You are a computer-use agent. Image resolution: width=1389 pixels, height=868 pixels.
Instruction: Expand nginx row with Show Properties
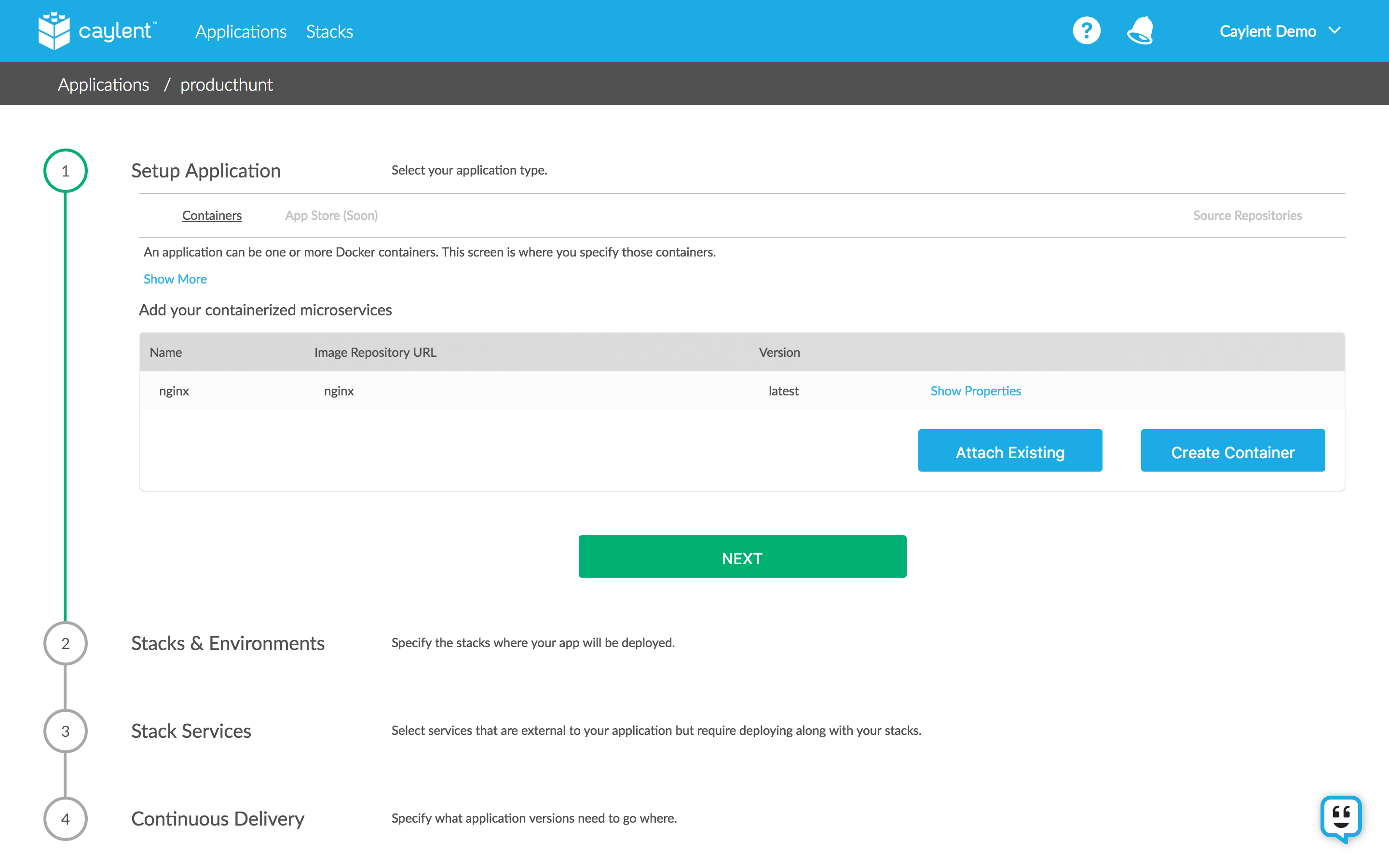pos(975,391)
